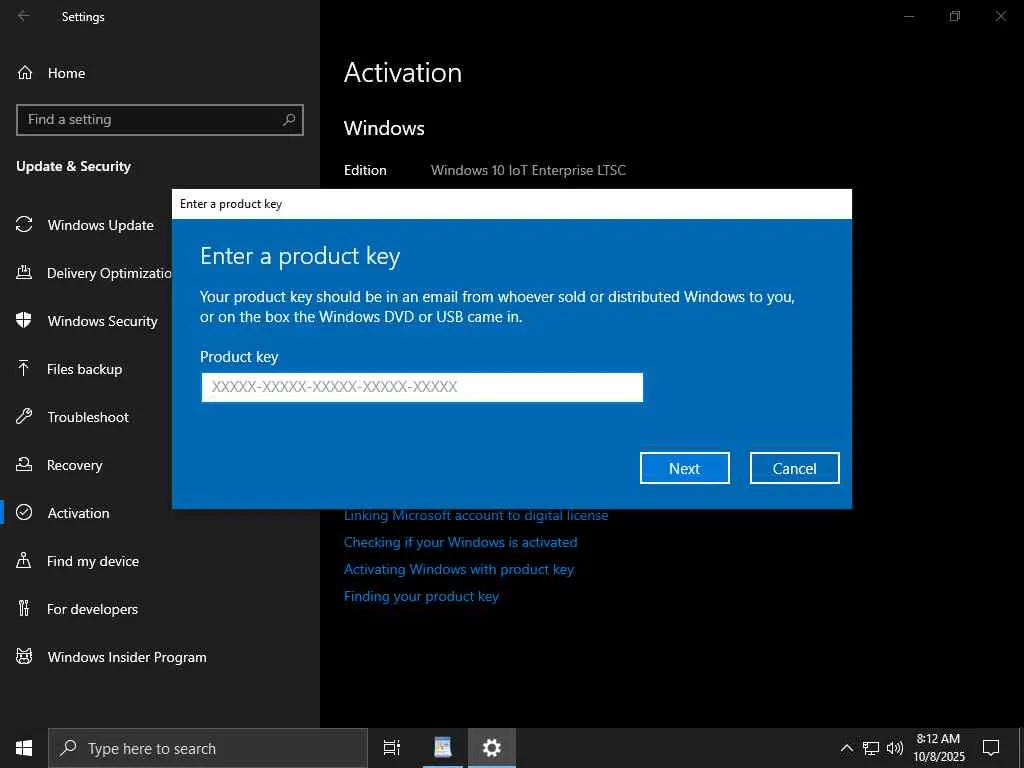Go to Windows Update section

101,225
